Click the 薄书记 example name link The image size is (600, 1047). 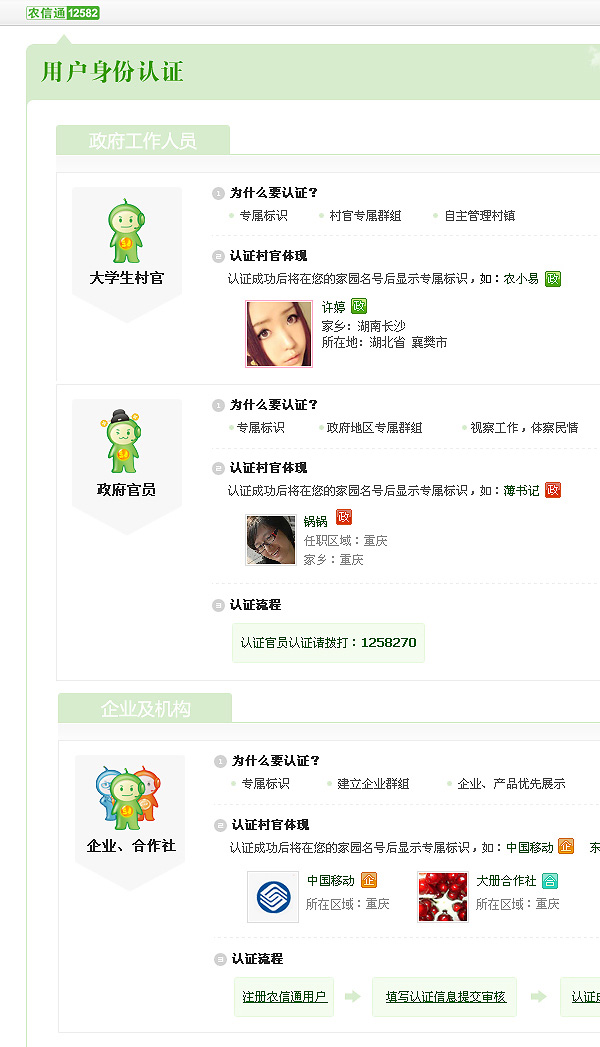(521, 490)
